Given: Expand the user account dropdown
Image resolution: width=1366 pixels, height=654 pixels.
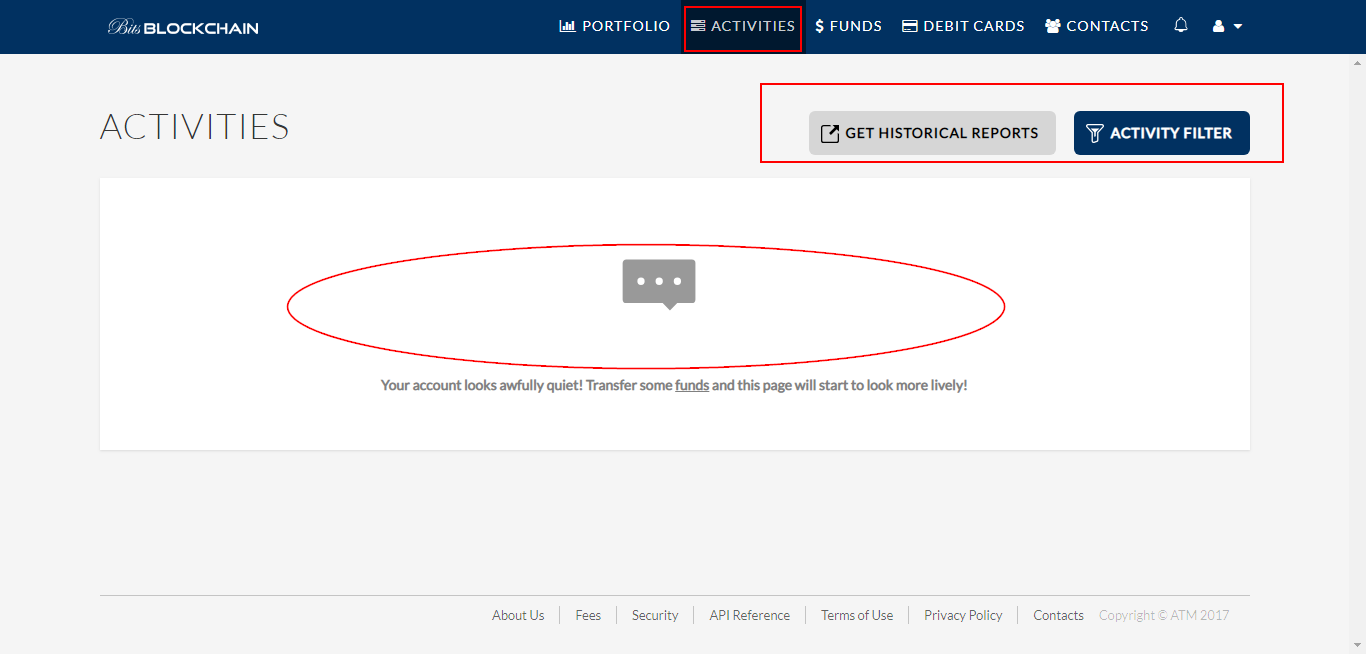Looking at the screenshot, I should point(1227,26).
